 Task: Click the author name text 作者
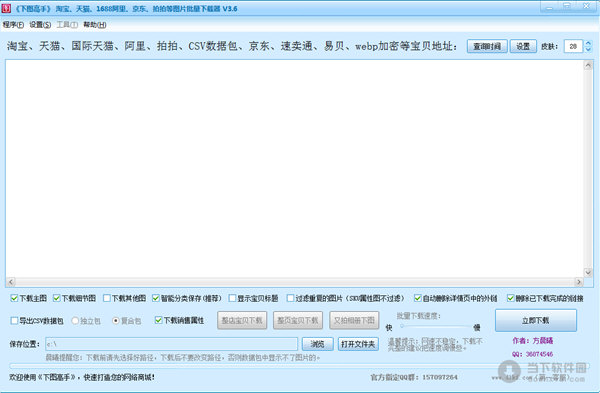(533, 341)
